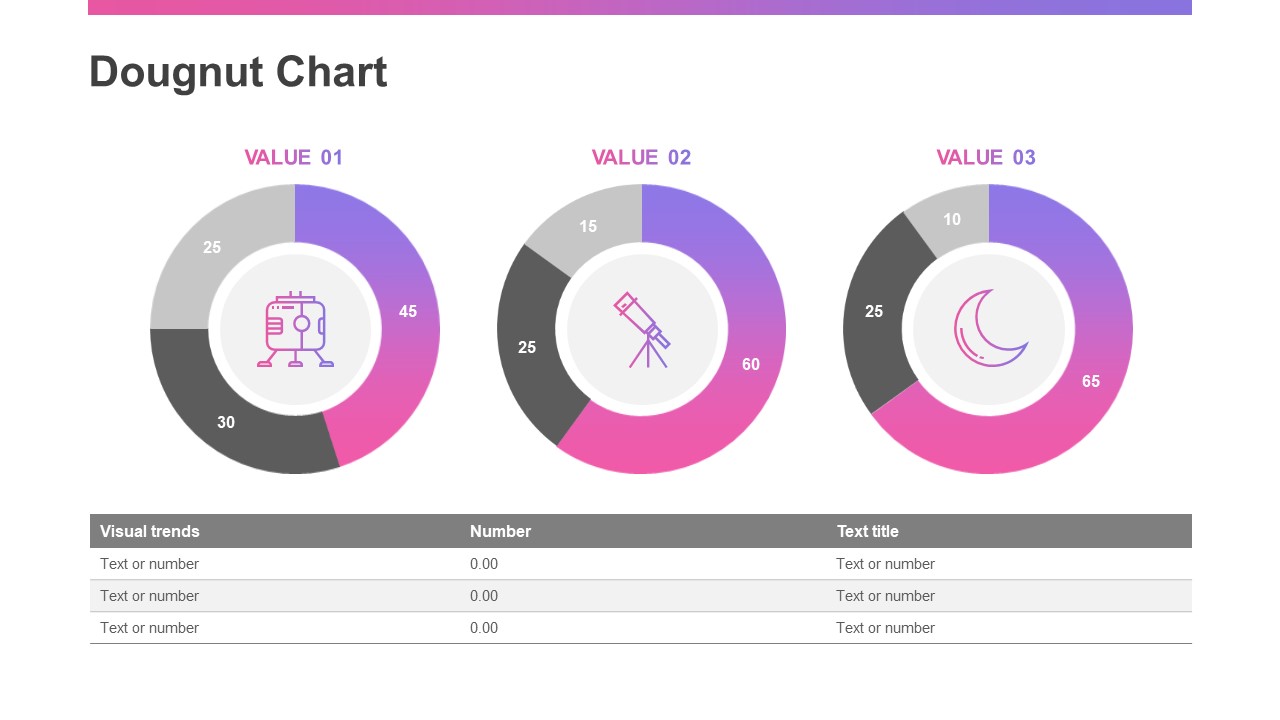The height and width of the screenshot is (720, 1280).
Task: Click the dark gray 30 segment
Action: (x=226, y=422)
